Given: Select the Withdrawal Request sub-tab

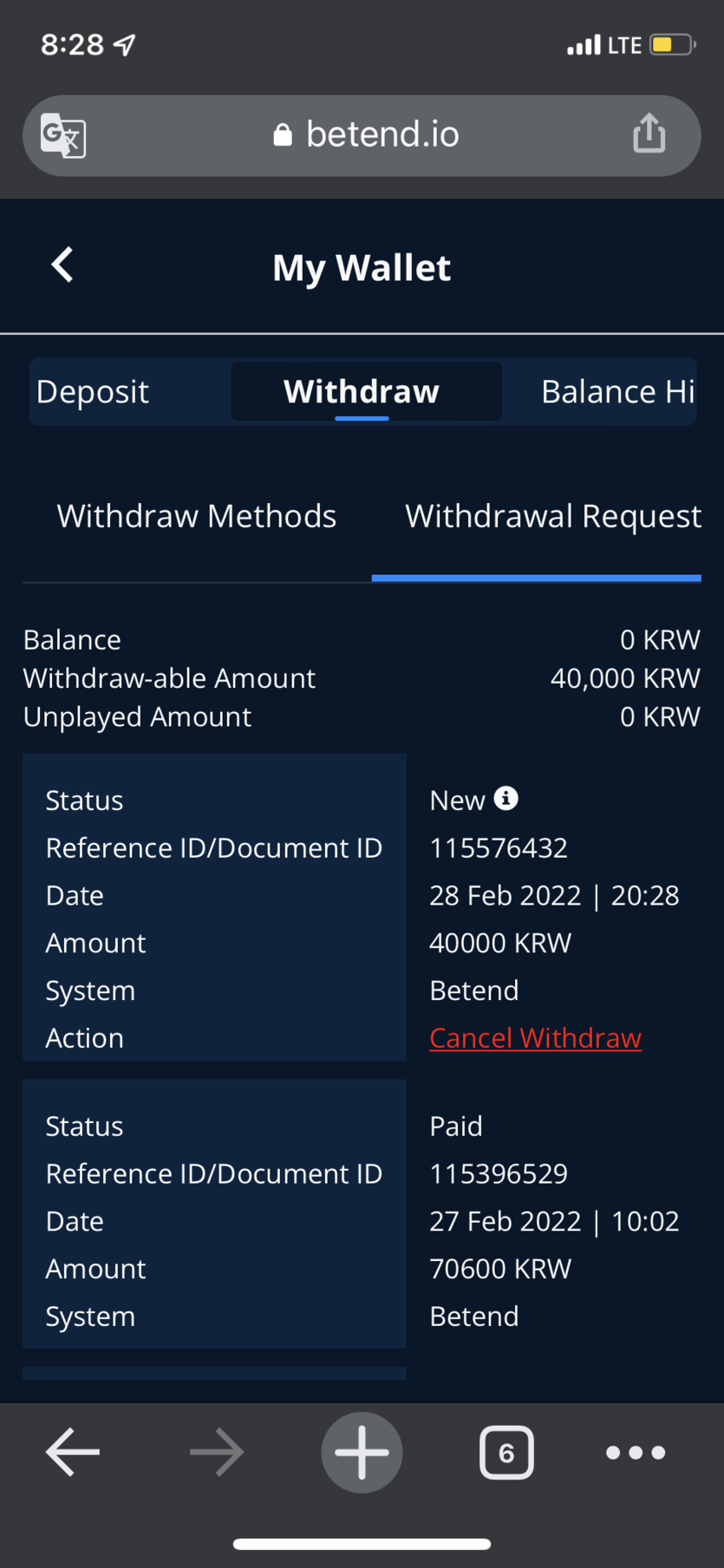Looking at the screenshot, I should pos(553,516).
